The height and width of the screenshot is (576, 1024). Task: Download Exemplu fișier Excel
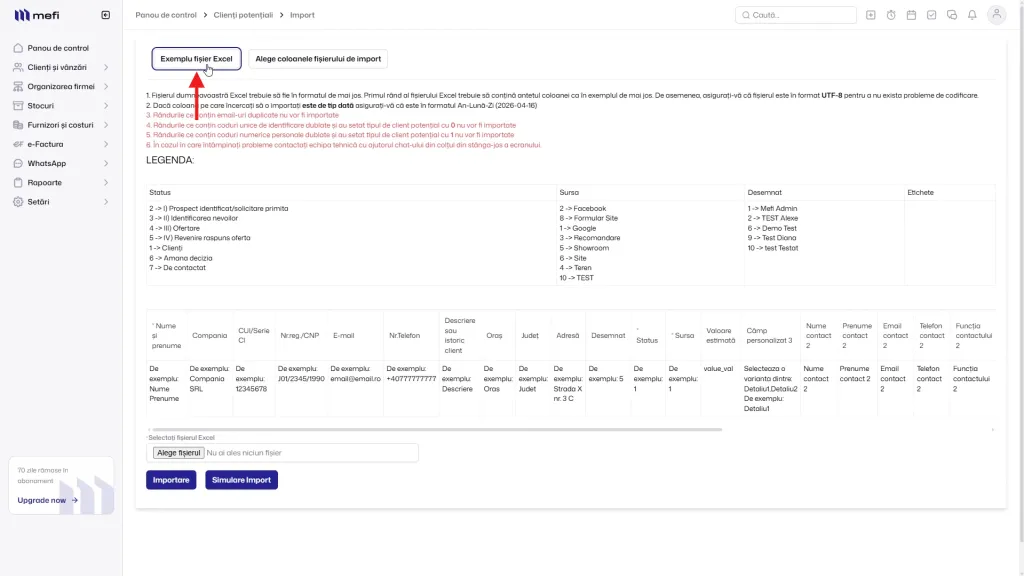[x=197, y=59]
